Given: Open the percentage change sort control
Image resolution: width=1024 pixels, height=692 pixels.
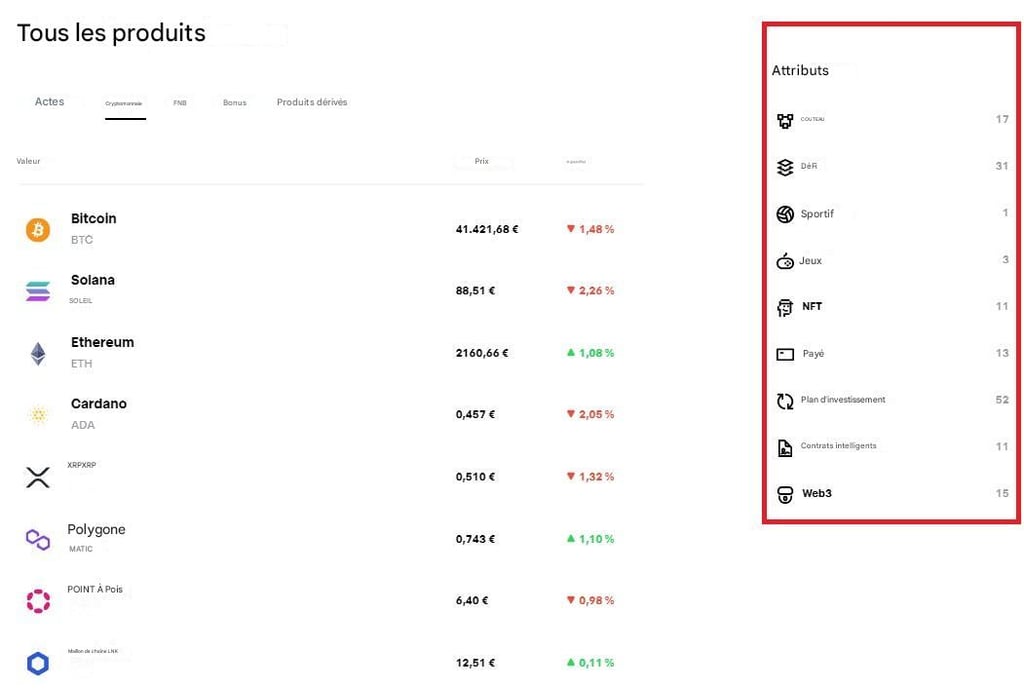Looking at the screenshot, I should pos(576,162).
